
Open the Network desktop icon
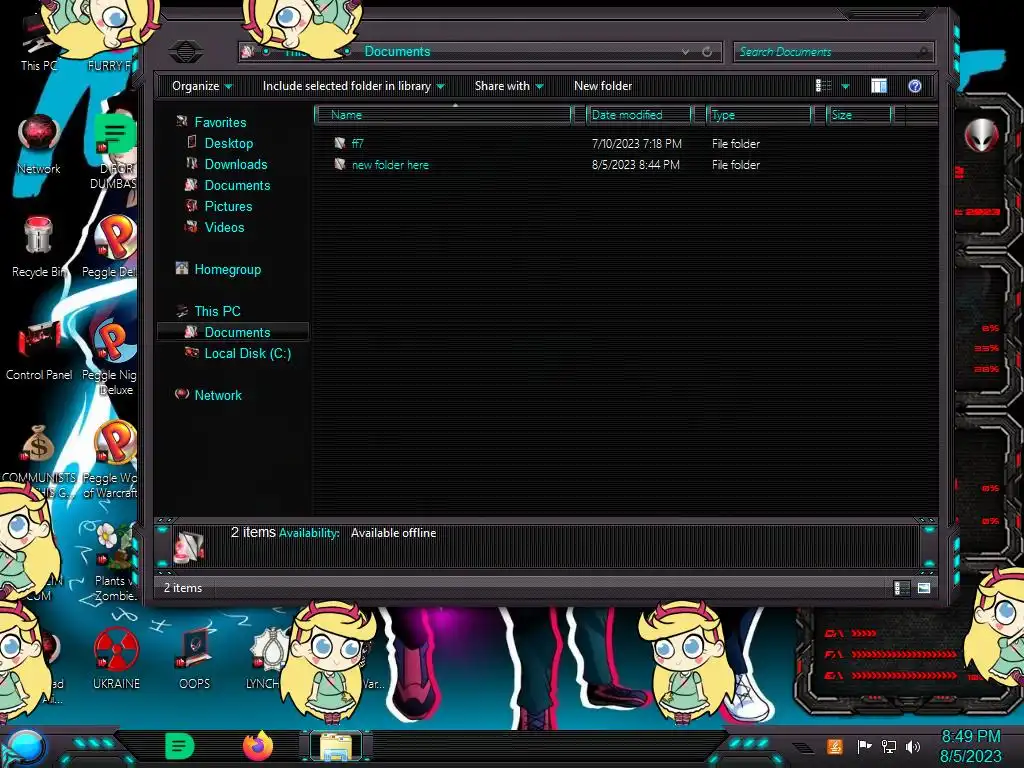coord(39,145)
